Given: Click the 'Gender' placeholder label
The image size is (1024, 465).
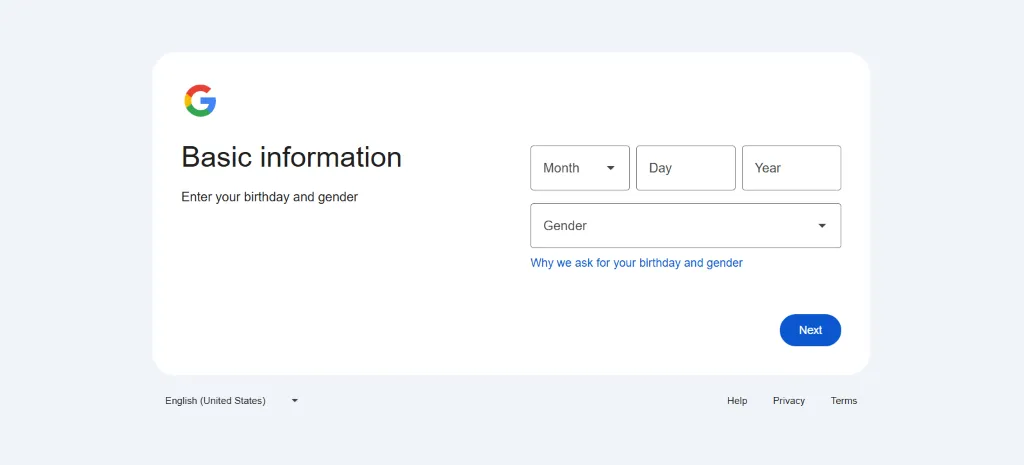Looking at the screenshot, I should (565, 226).
